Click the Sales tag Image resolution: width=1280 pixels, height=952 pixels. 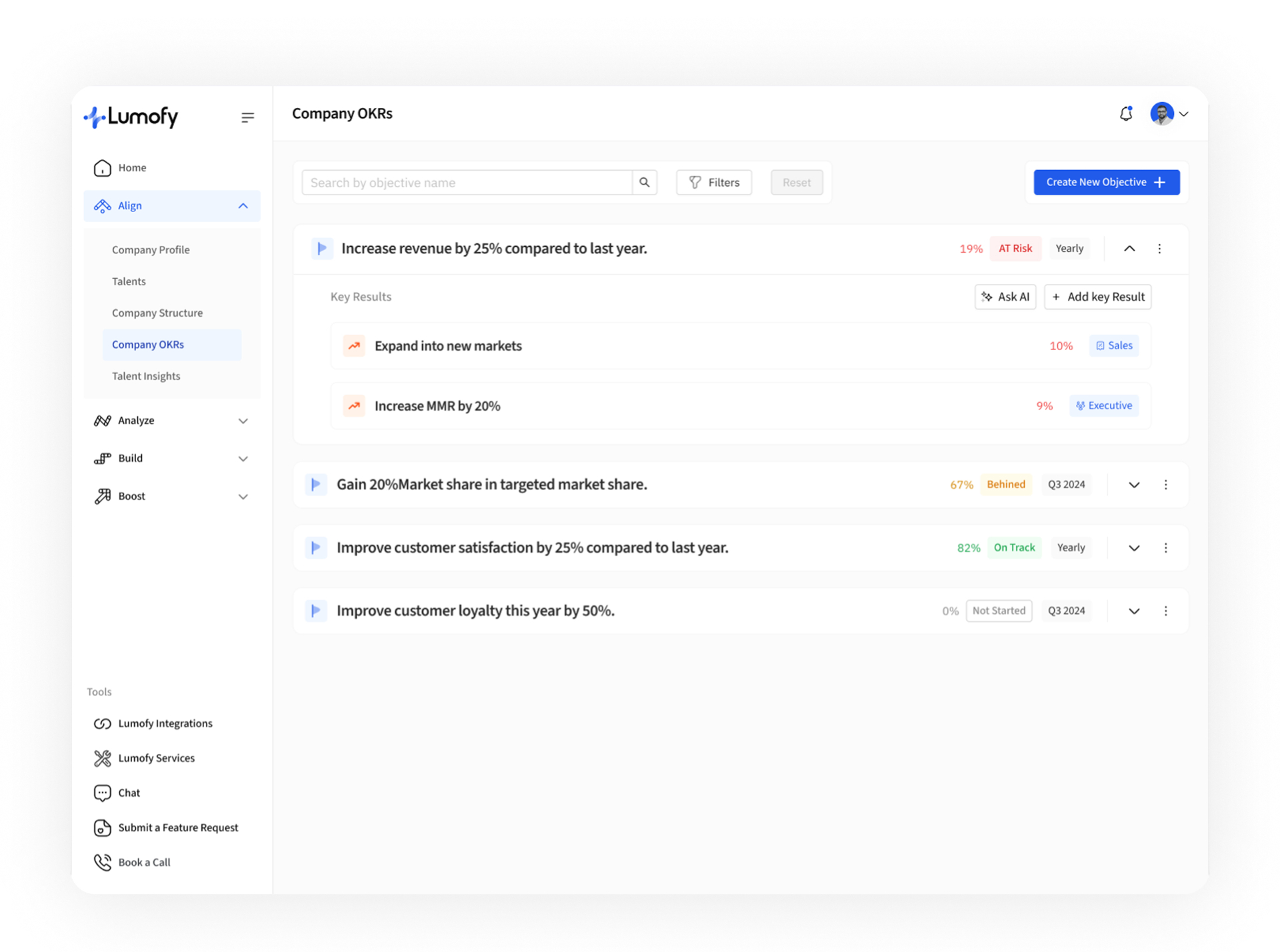(1114, 346)
